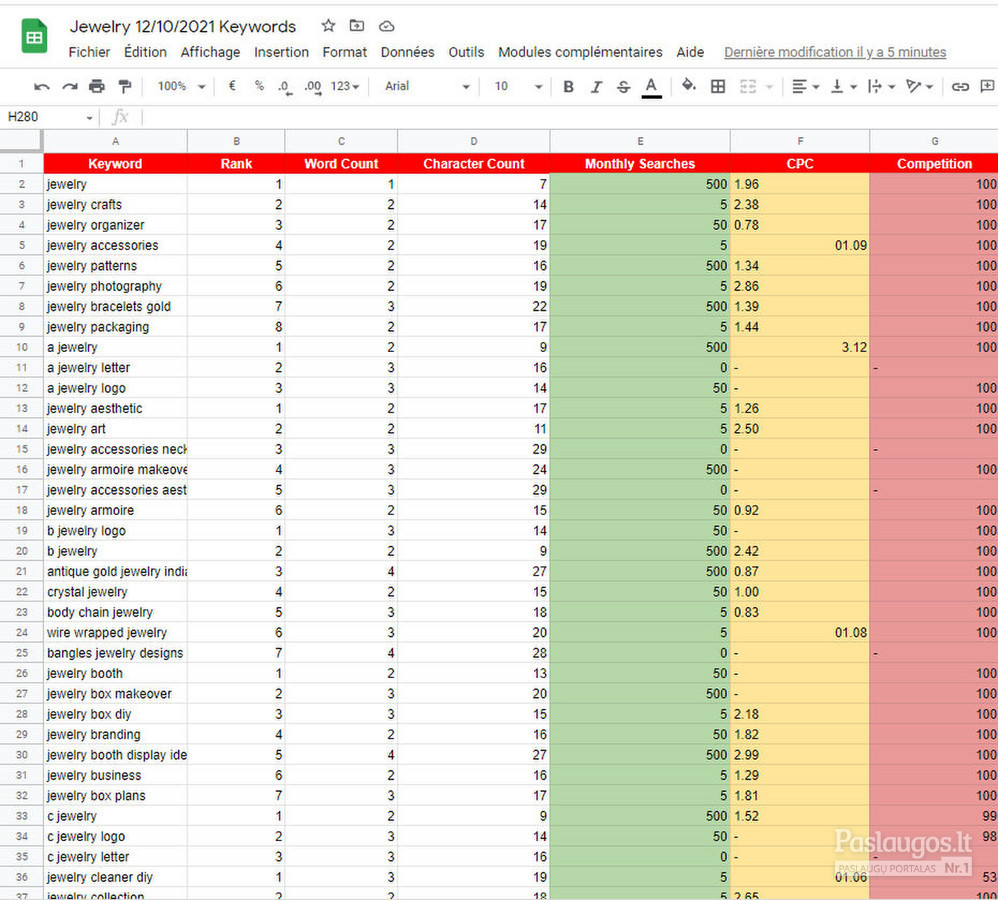Select the Keyword header cell

pyautogui.click(x=115, y=164)
